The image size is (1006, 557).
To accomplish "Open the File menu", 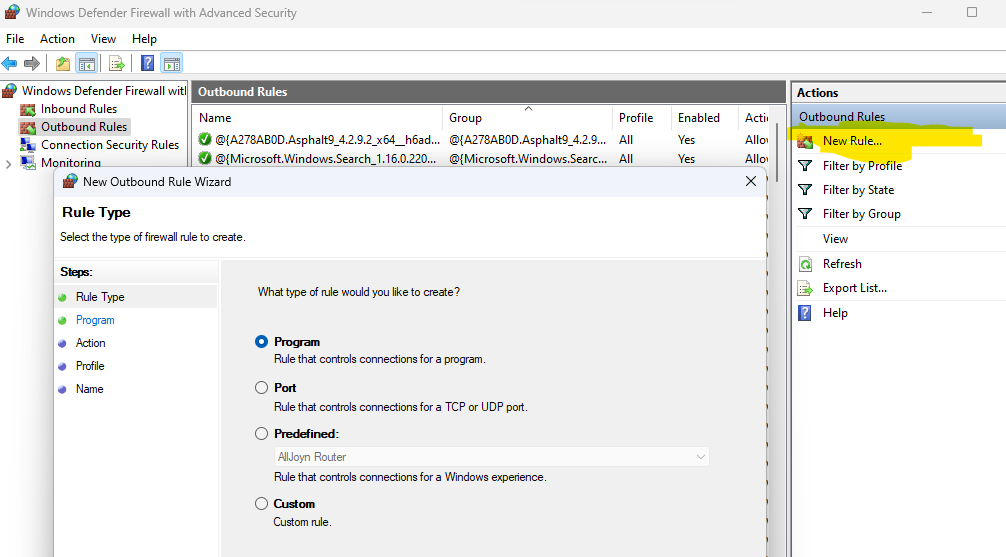I will click(x=15, y=39).
